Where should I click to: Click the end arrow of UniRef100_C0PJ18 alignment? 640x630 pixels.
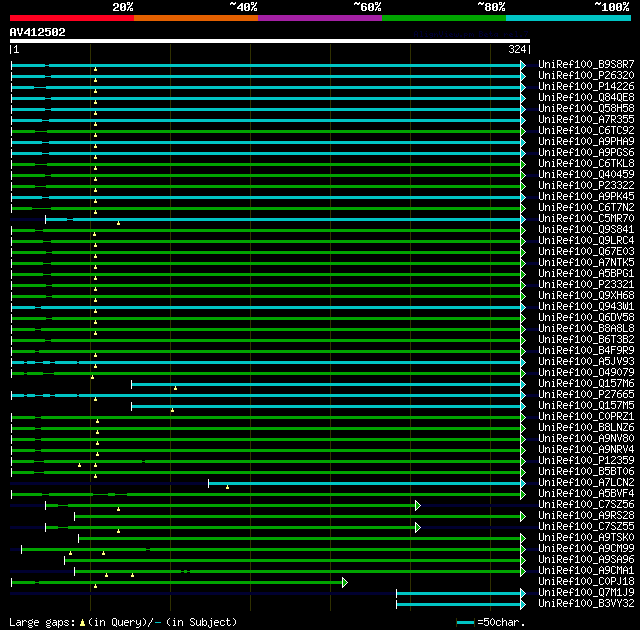coord(345,583)
